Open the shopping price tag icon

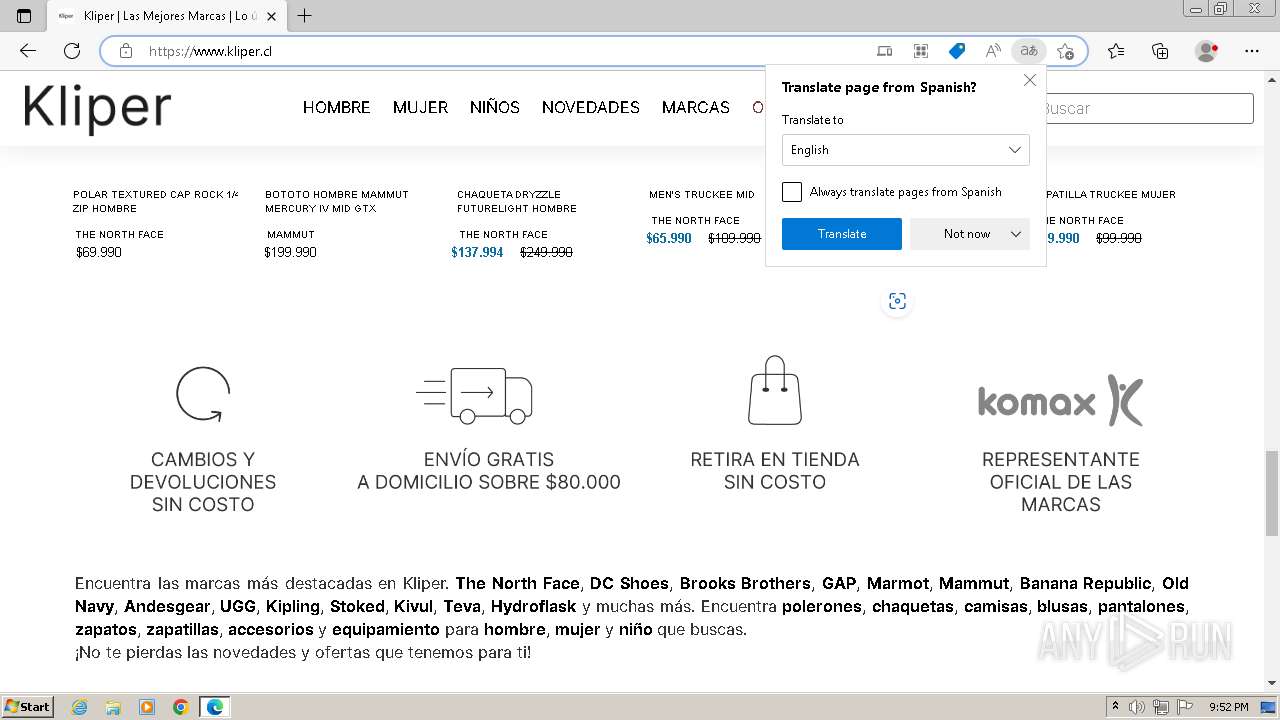pyautogui.click(x=957, y=51)
